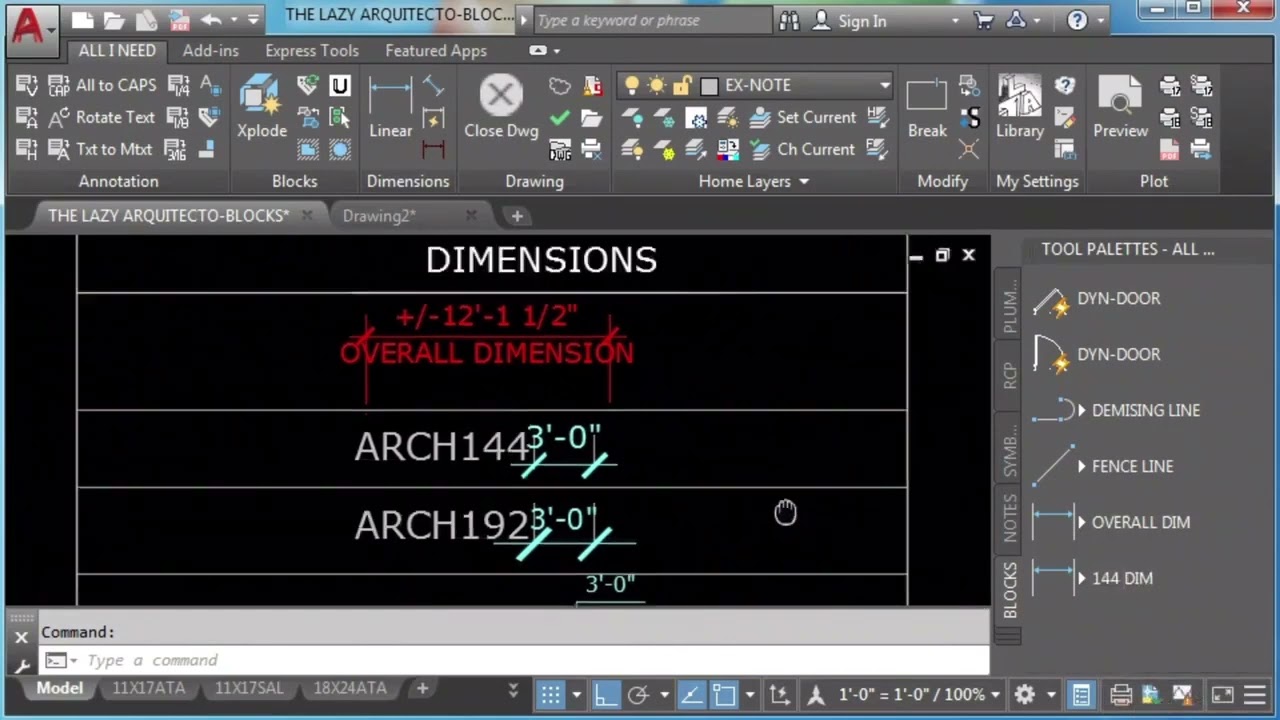1280x720 pixels.
Task: Insert the DEMISING LINE palette tool
Action: click(1115, 410)
